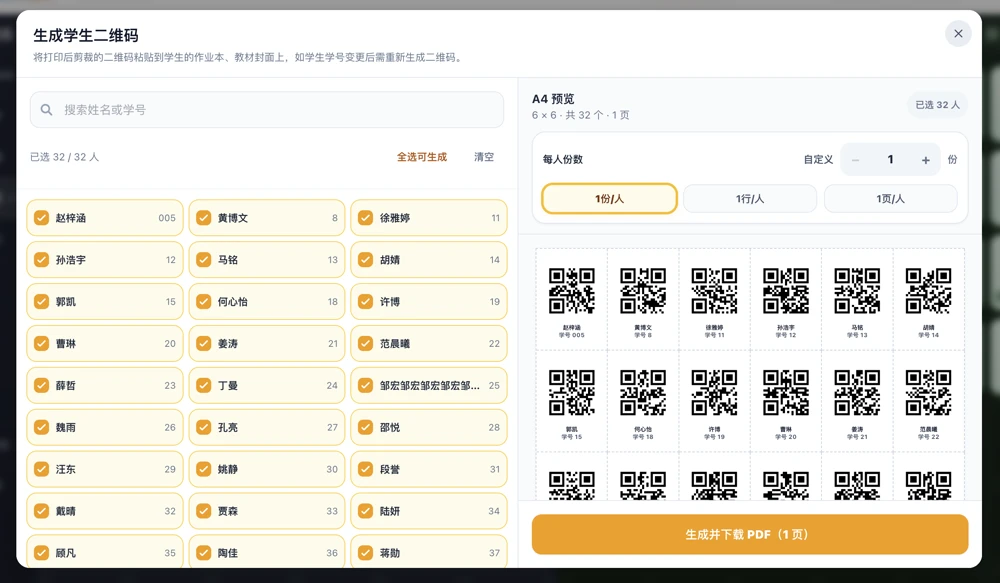Click the 自定义 label
This screenshot has height=583, width=1000.
[x=818, y=159]
